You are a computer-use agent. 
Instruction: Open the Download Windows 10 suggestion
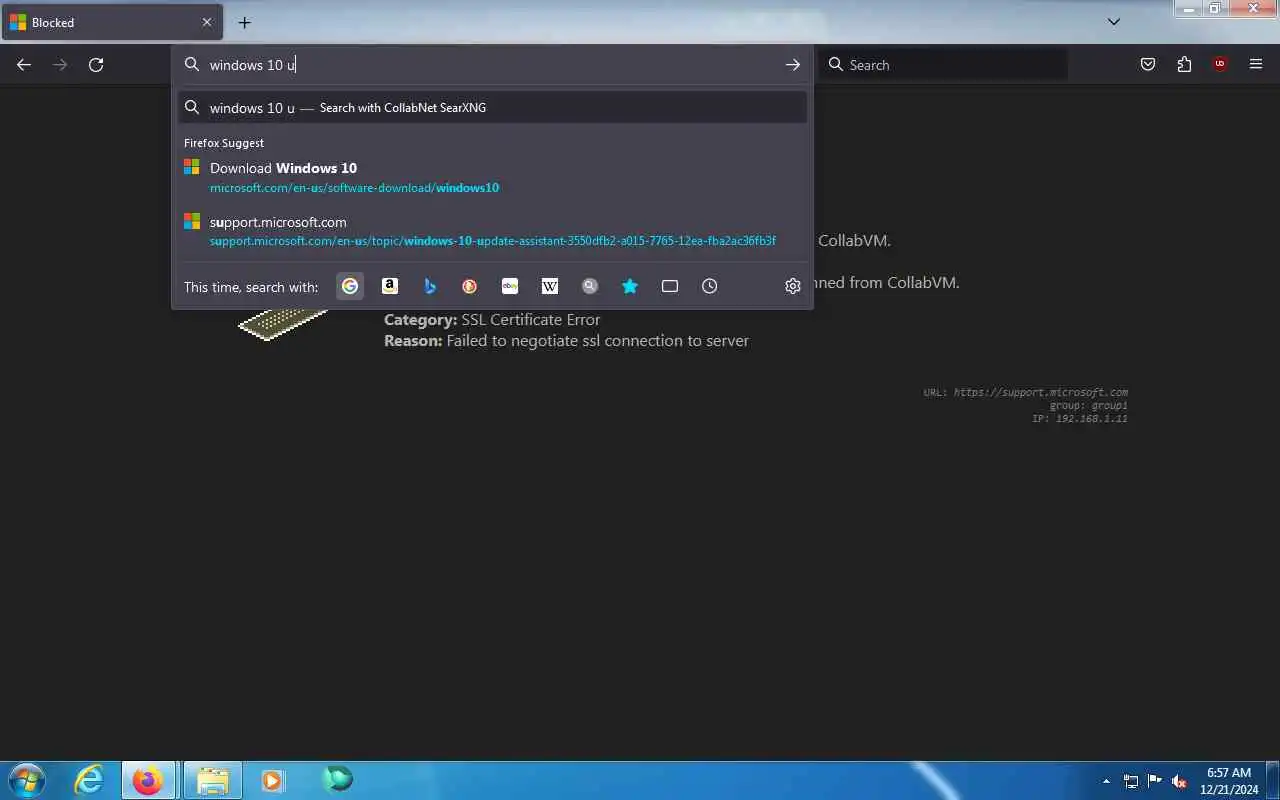[x=492, y=177]
